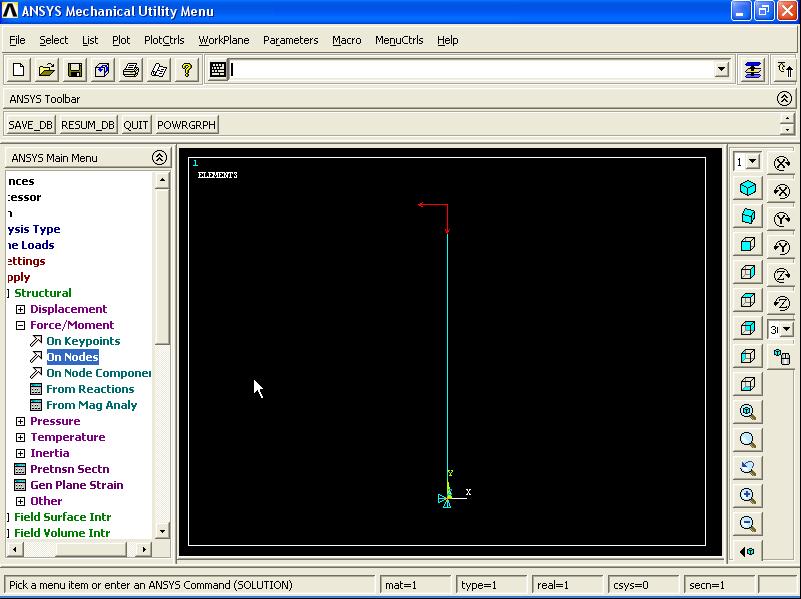Open the MenuCtrls menu
801x599 pixels.
399,40
